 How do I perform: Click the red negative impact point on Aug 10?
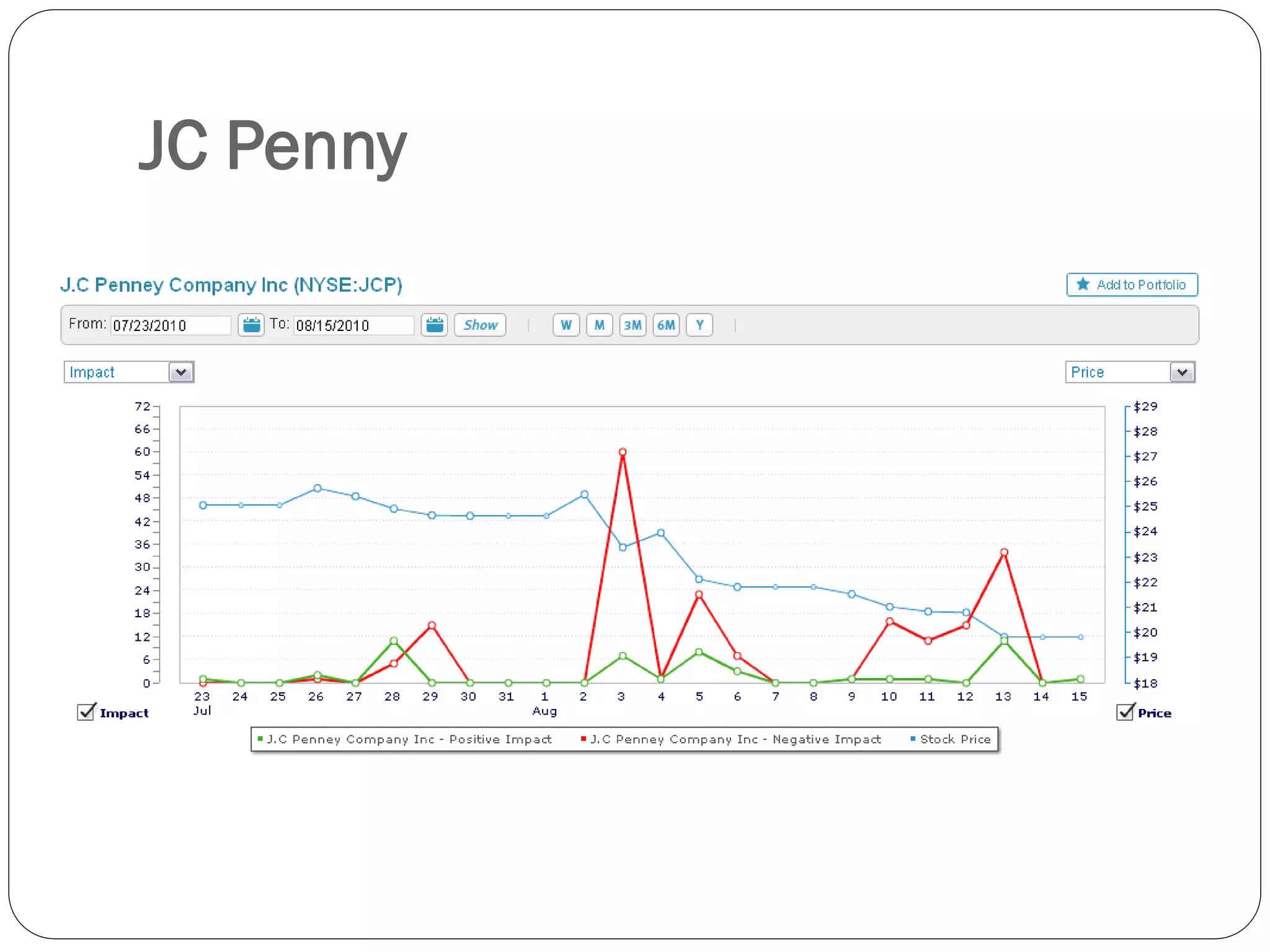click(890, 622)
